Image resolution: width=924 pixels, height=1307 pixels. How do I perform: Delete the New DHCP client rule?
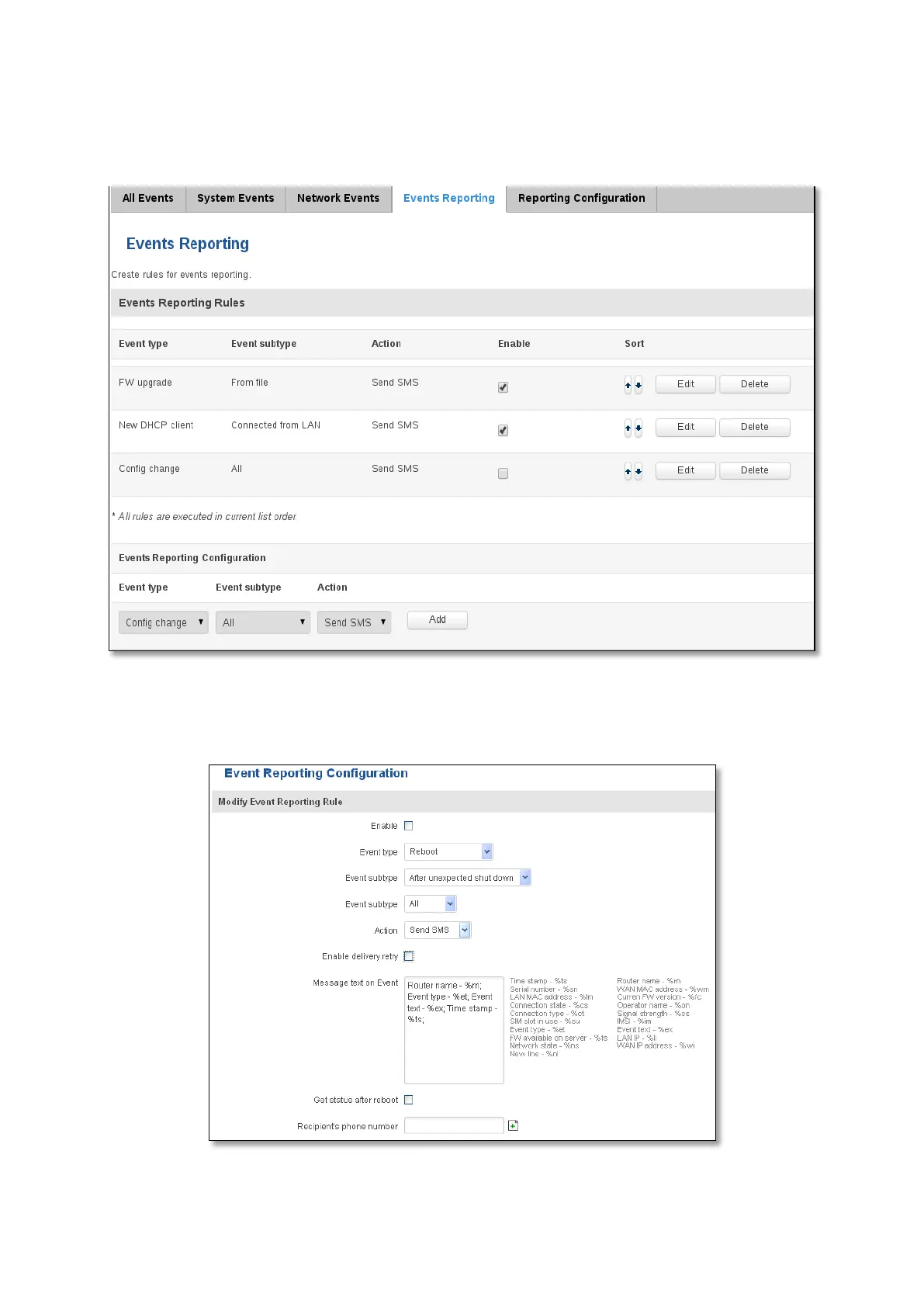point(755,427)
